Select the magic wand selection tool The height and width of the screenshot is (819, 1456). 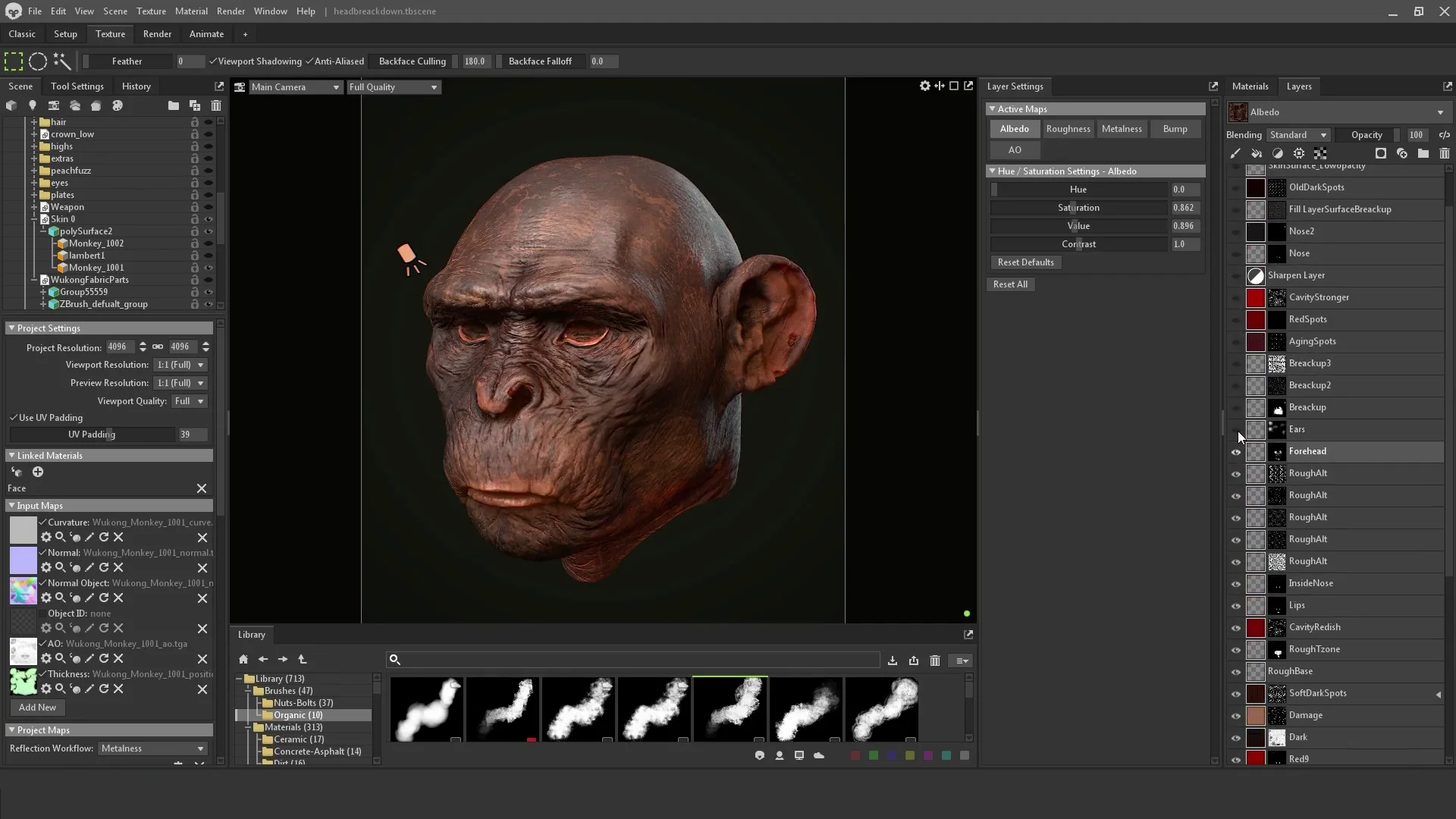[x=62, y=61]
